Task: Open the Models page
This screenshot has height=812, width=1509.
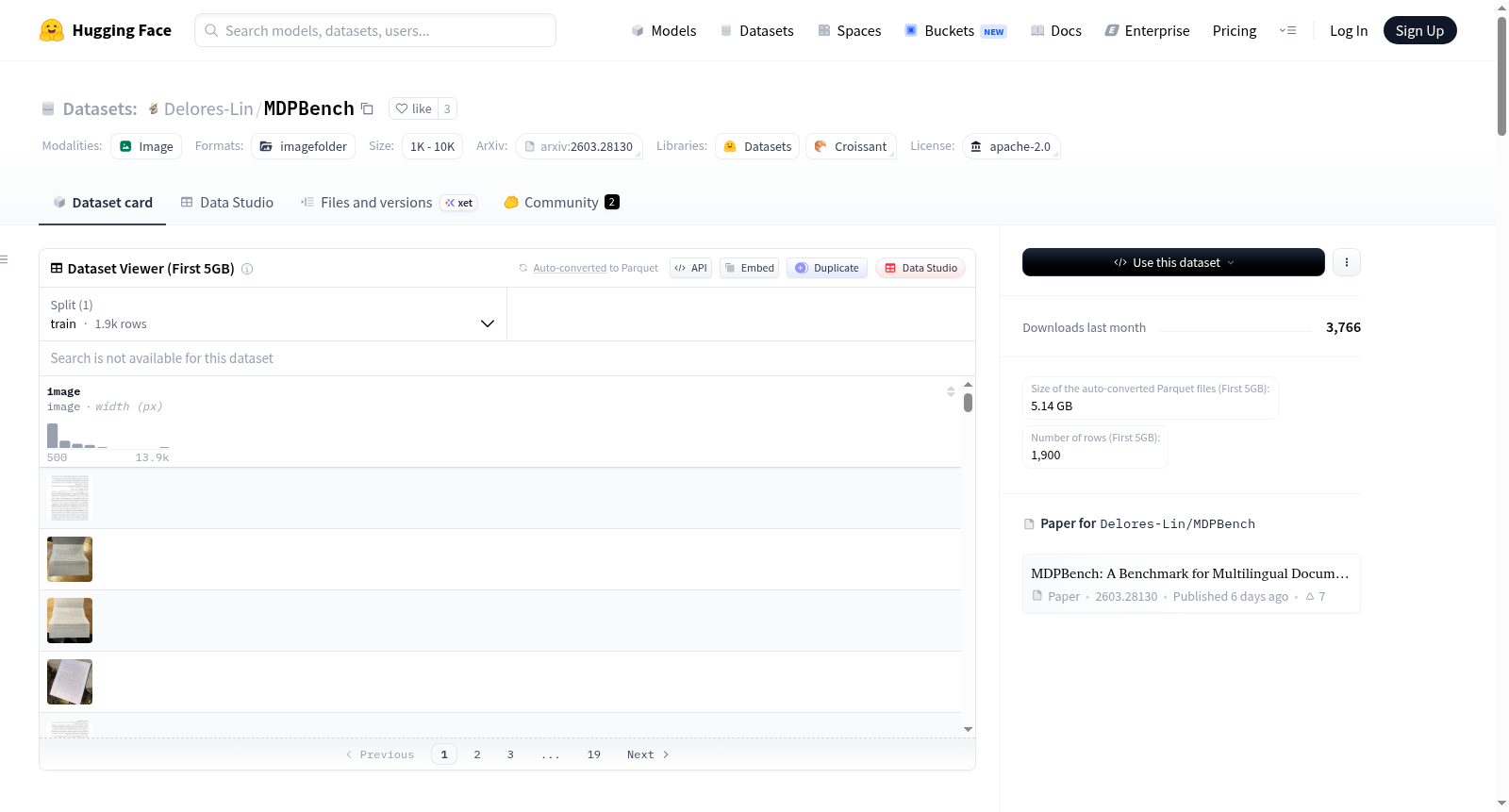Action: tap(664, 31)
